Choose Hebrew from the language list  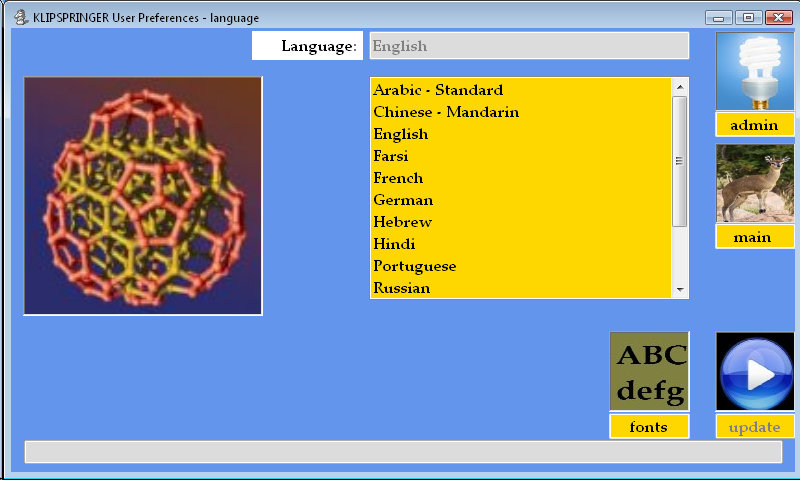[401, 222]
